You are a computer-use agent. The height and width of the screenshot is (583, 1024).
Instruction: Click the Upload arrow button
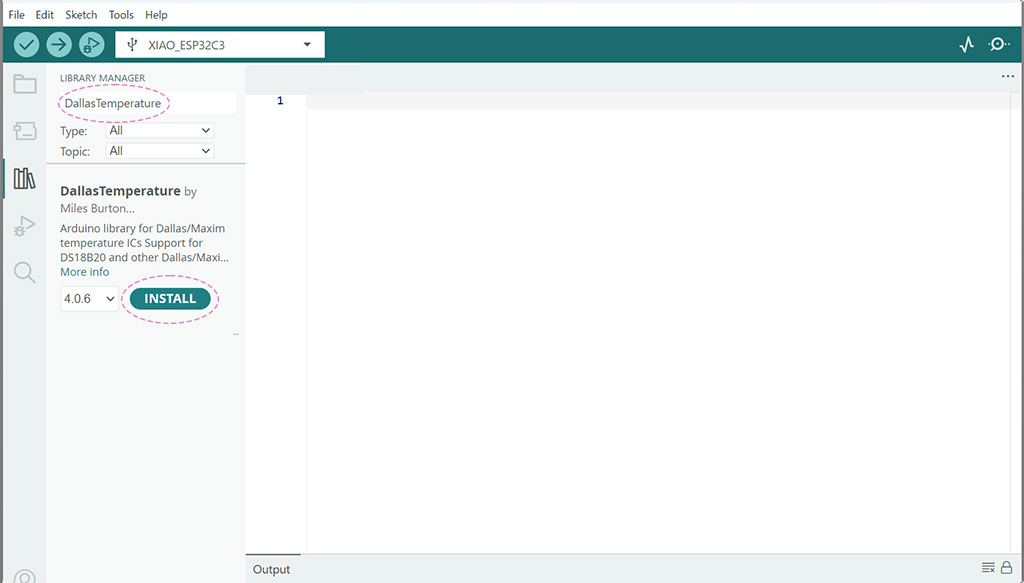(59, 44)
